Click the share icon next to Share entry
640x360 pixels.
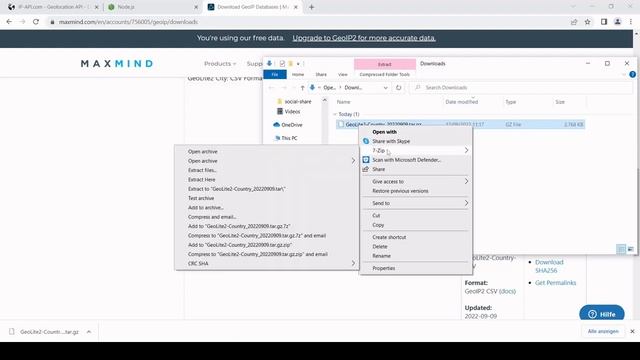tap(366, 169)
